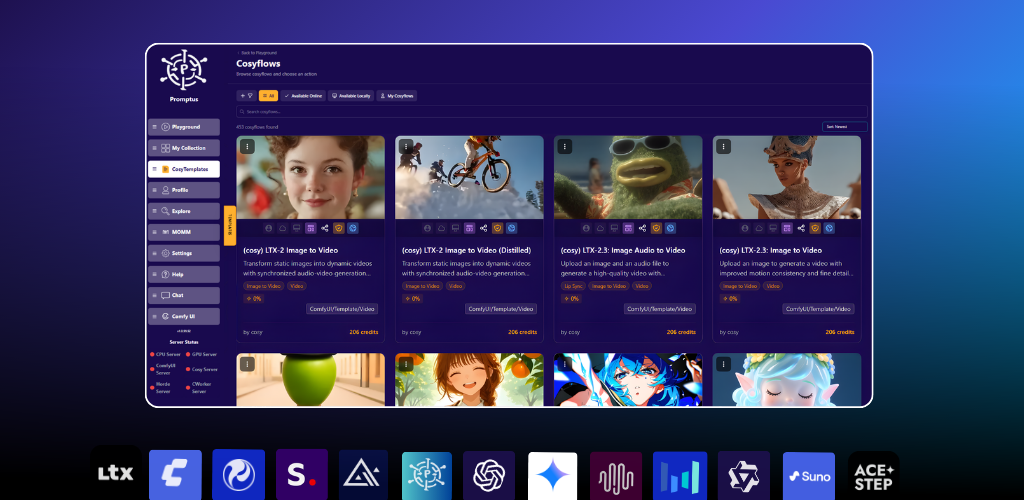The width and height of the screenshot is (1024, 500).
Task: Click 206 credits on LTX-2.3 Image to Video card
Action: coord(840,332)
